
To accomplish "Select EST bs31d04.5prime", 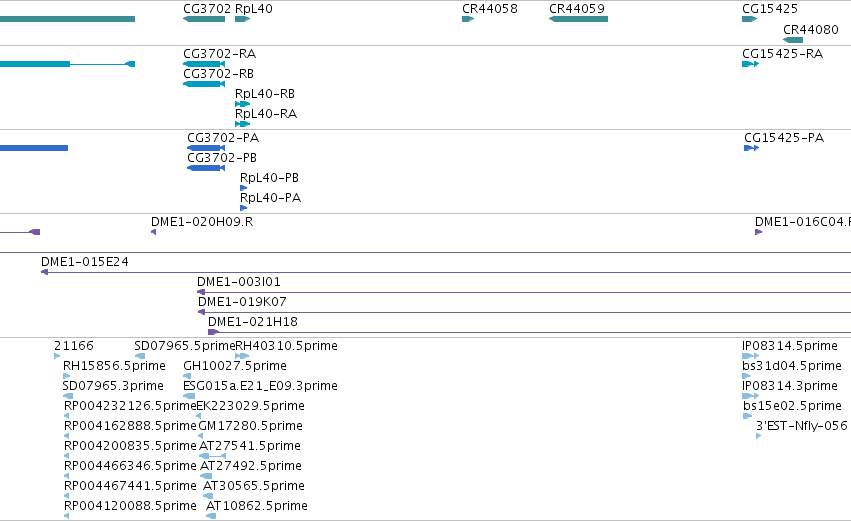I will (746, 376).
